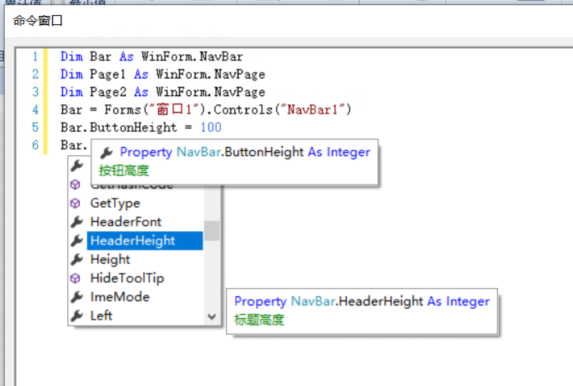Click cube icon beside HideToolTip
Viewport: 573px width, 386px height.
pos(75,278)
